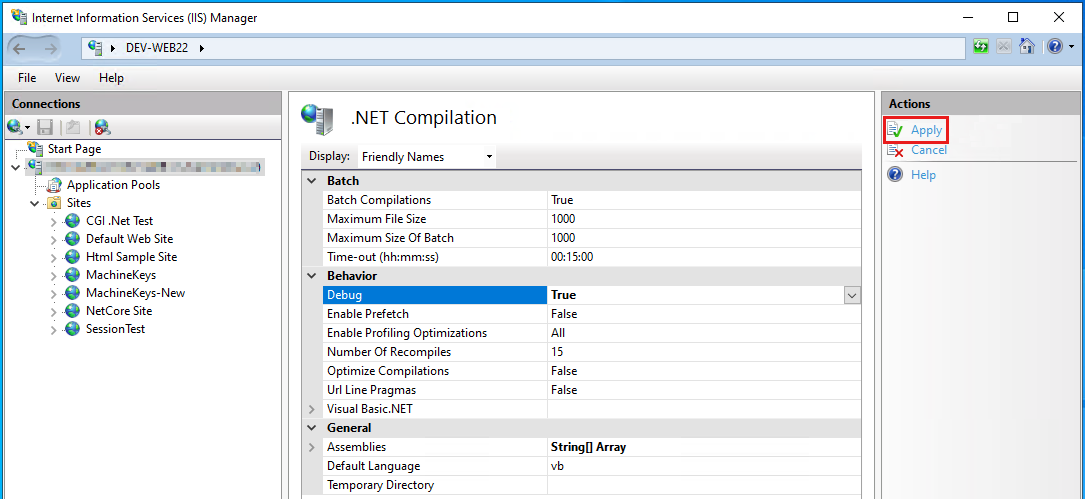This screenshot has height=499, width=1085.
Task: Open the View menu
Action: click(x=67, y=78)
